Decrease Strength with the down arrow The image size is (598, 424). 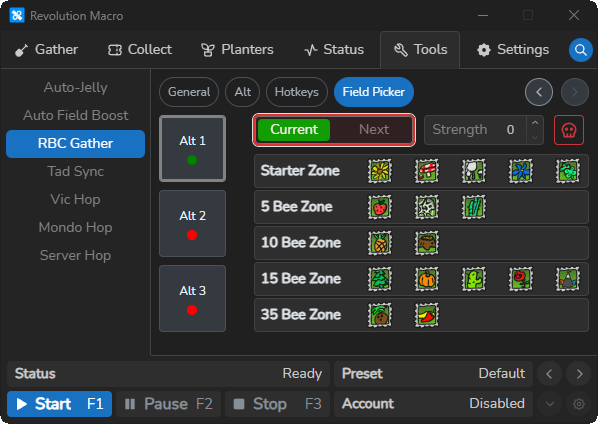coord(535,137)
